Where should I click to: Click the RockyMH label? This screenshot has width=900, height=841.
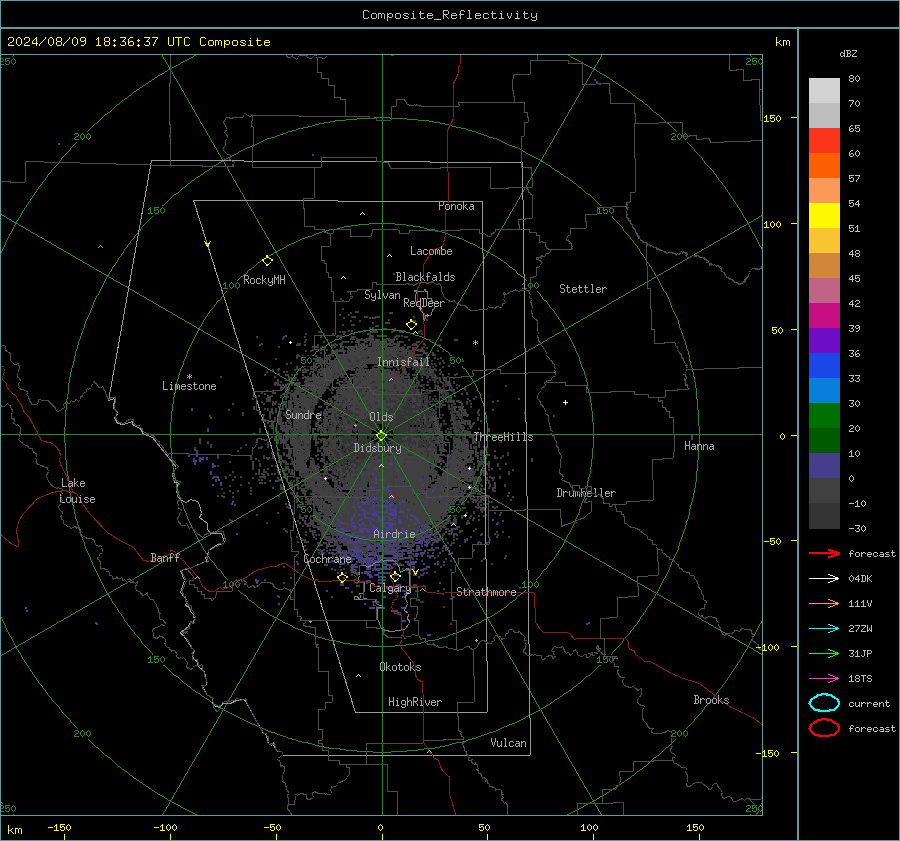pos(264,280)
